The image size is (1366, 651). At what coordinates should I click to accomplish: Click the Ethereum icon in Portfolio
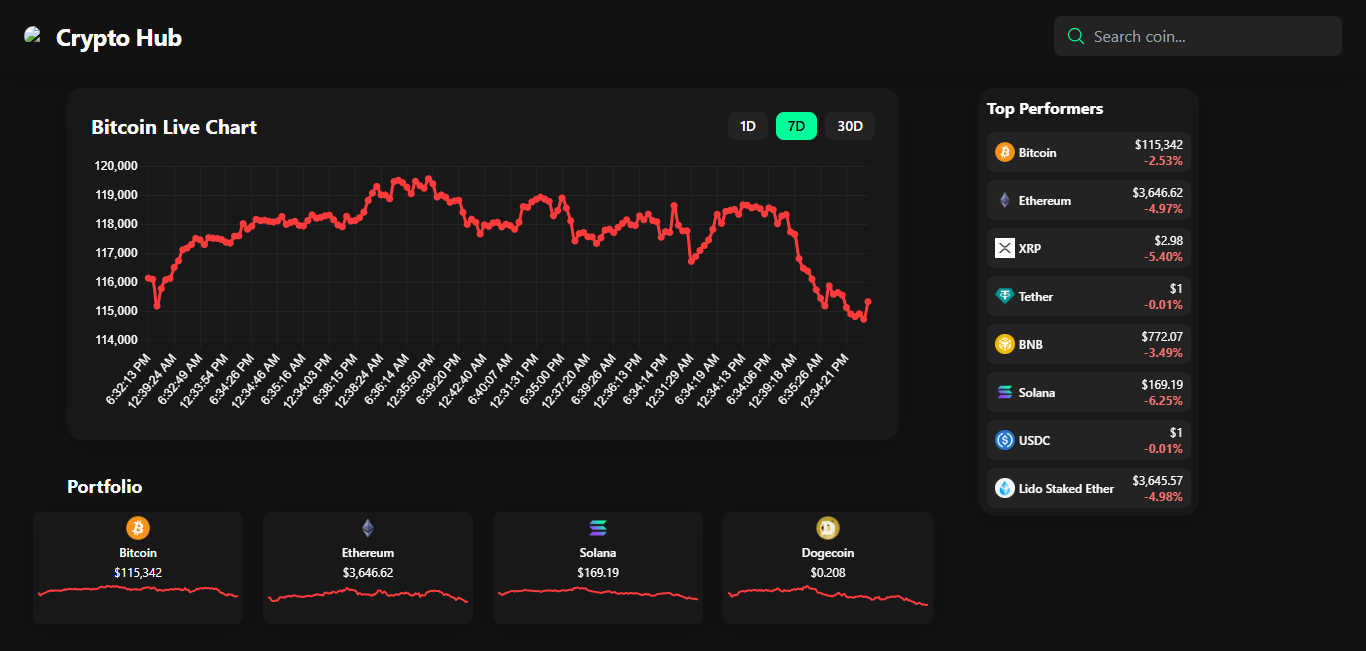368,528
